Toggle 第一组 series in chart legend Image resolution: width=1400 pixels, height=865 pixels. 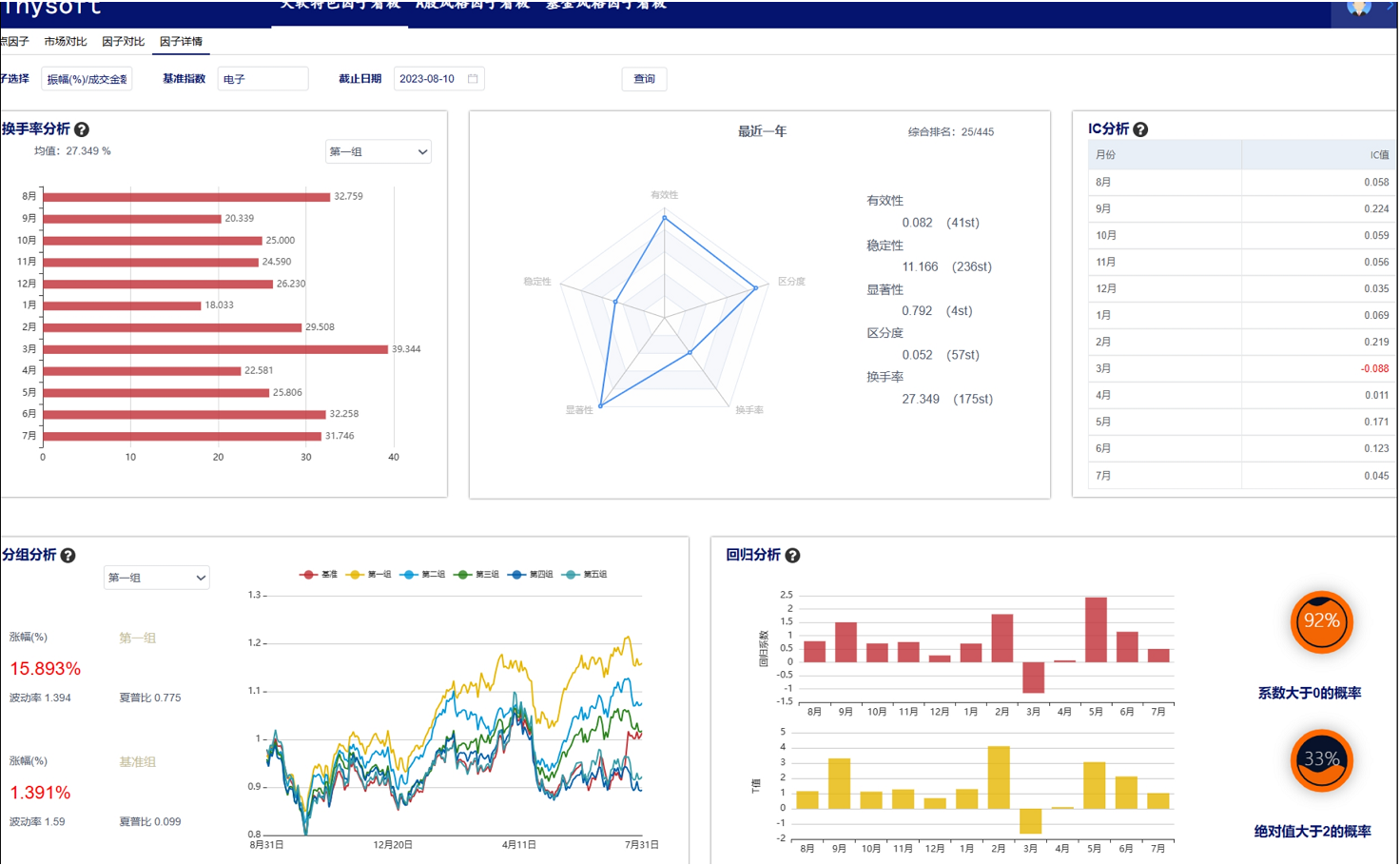click(369, 575)
